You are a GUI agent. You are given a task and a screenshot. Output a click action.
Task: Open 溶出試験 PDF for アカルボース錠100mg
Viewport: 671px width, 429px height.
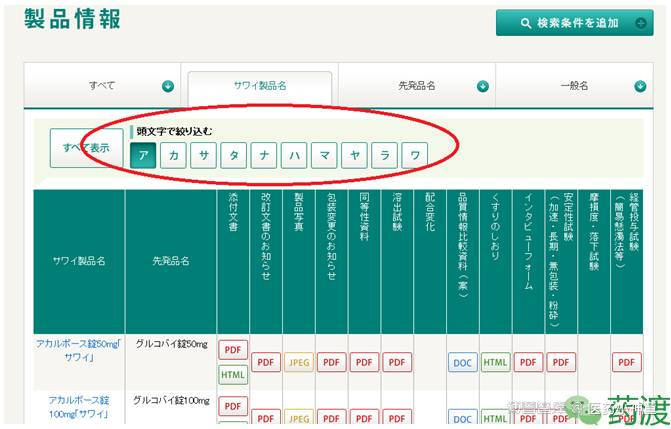(397, 417)
